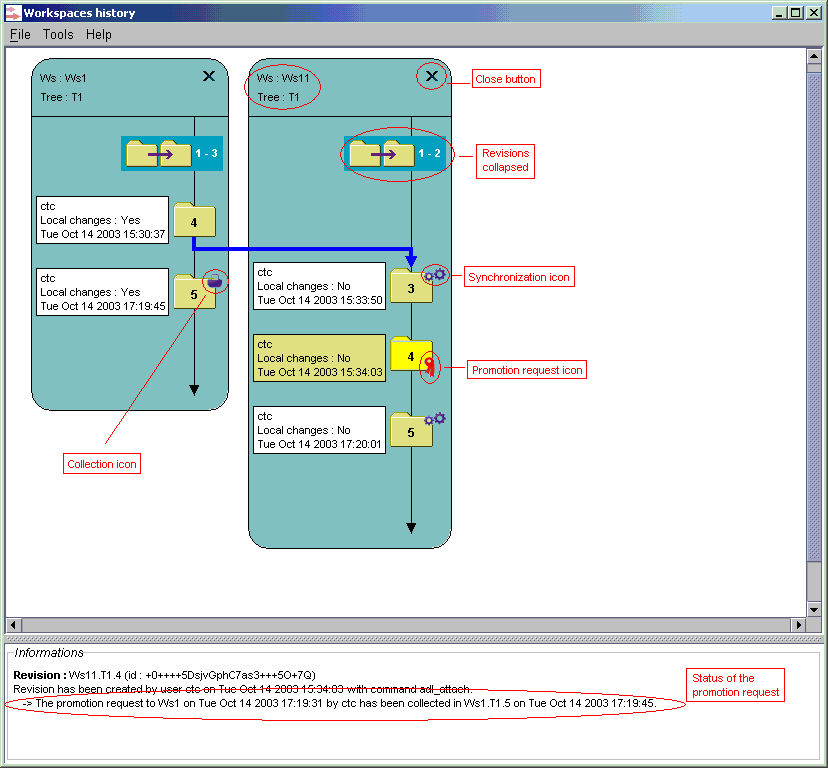Click the vertical scrollbar down arrow
Screen dimensions: 828x768
point(814,609)
